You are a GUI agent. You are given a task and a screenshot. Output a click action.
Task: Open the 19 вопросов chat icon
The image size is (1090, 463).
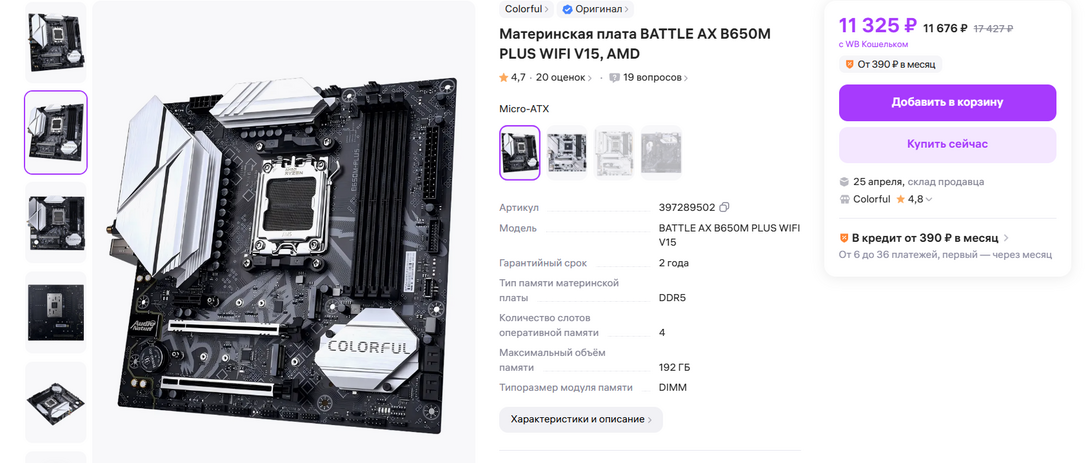tap(614, 78)
